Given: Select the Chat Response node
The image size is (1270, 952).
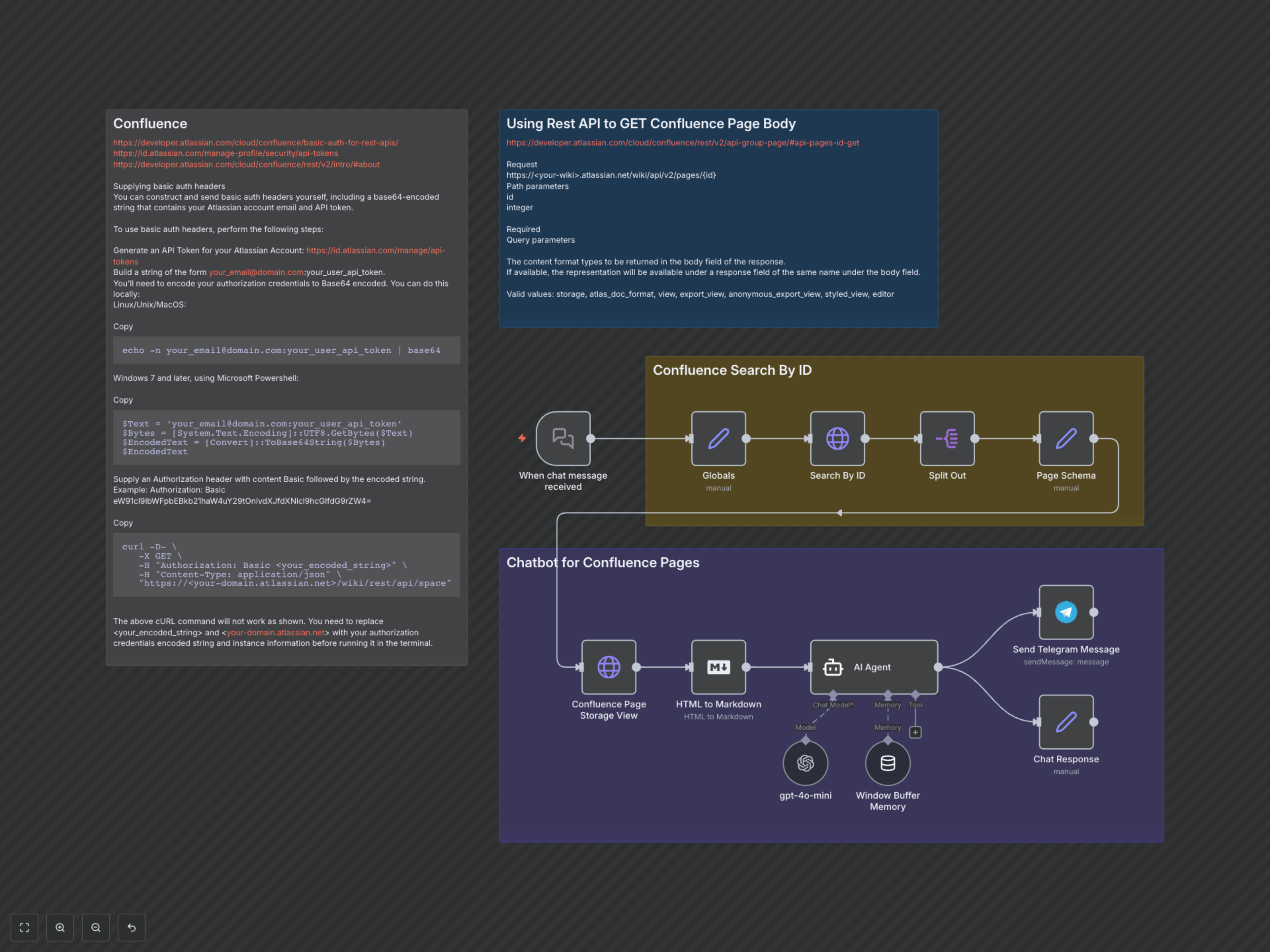Looking at the screenshot, I should (x=1066, y=722).
